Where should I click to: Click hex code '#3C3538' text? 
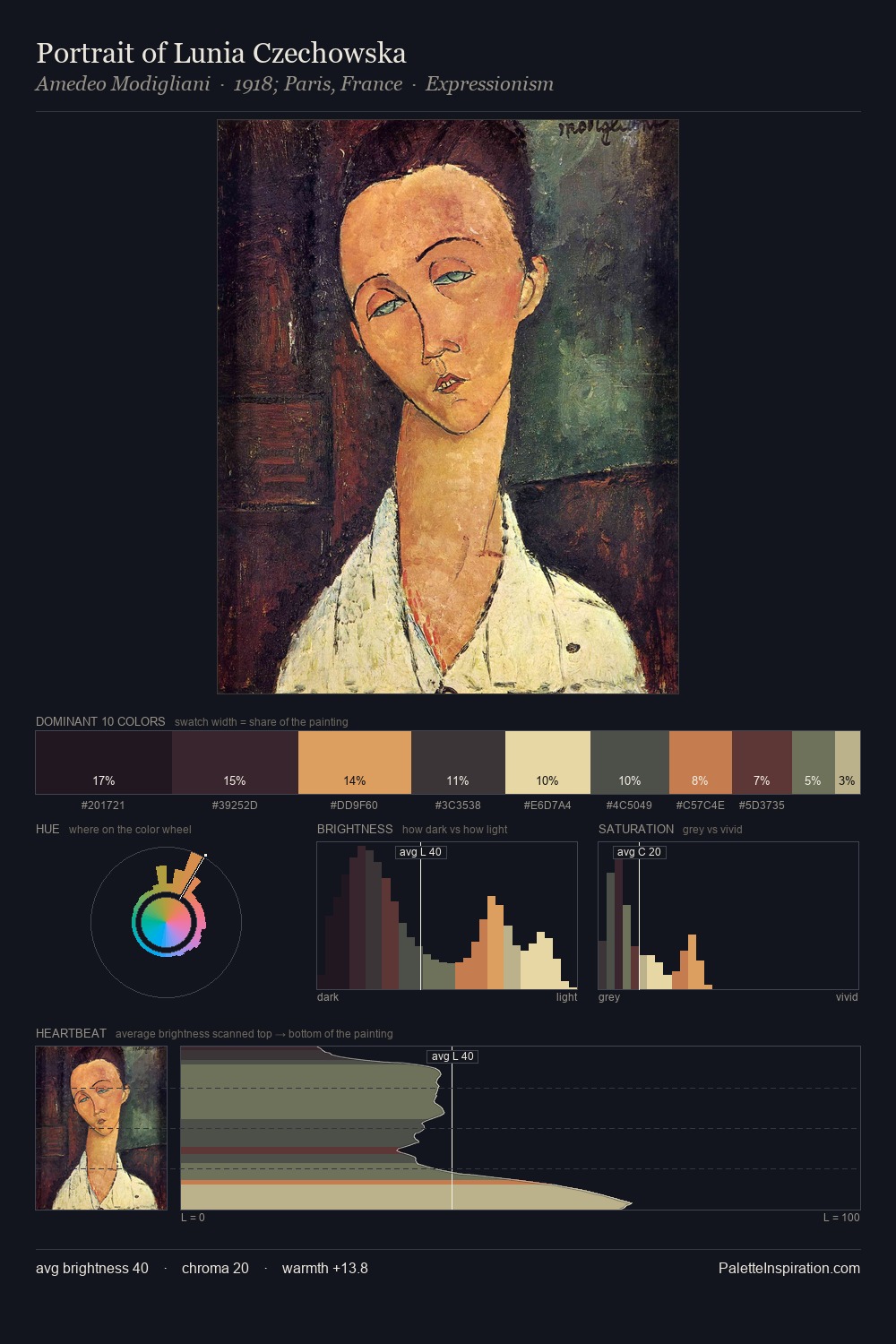coord(458,806)
